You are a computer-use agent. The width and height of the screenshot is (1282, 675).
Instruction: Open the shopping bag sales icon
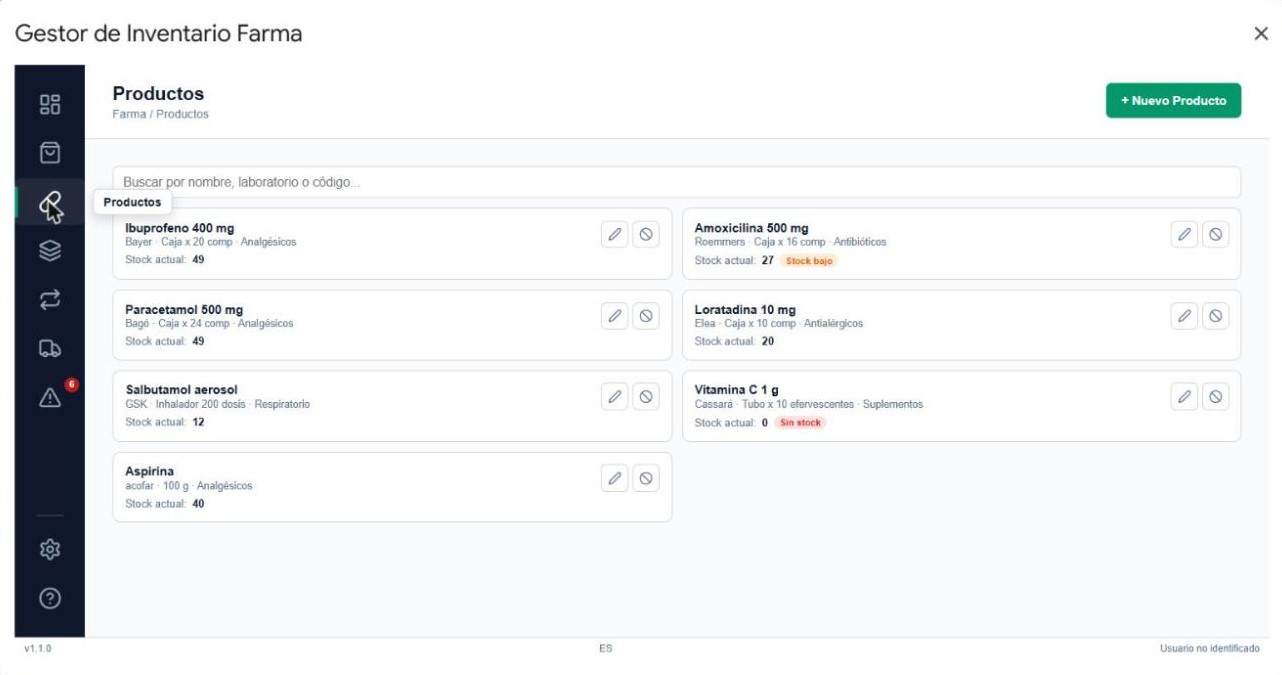click(50, 152)
